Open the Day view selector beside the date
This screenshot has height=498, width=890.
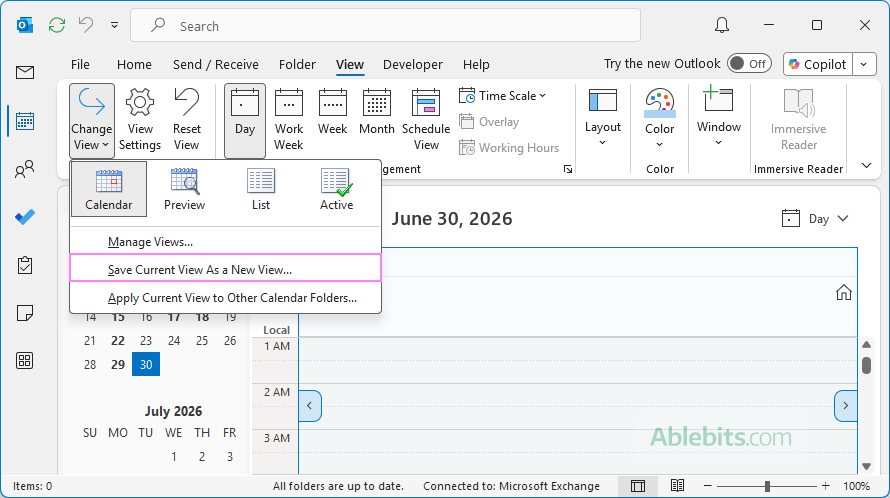[x=816, y=219]
